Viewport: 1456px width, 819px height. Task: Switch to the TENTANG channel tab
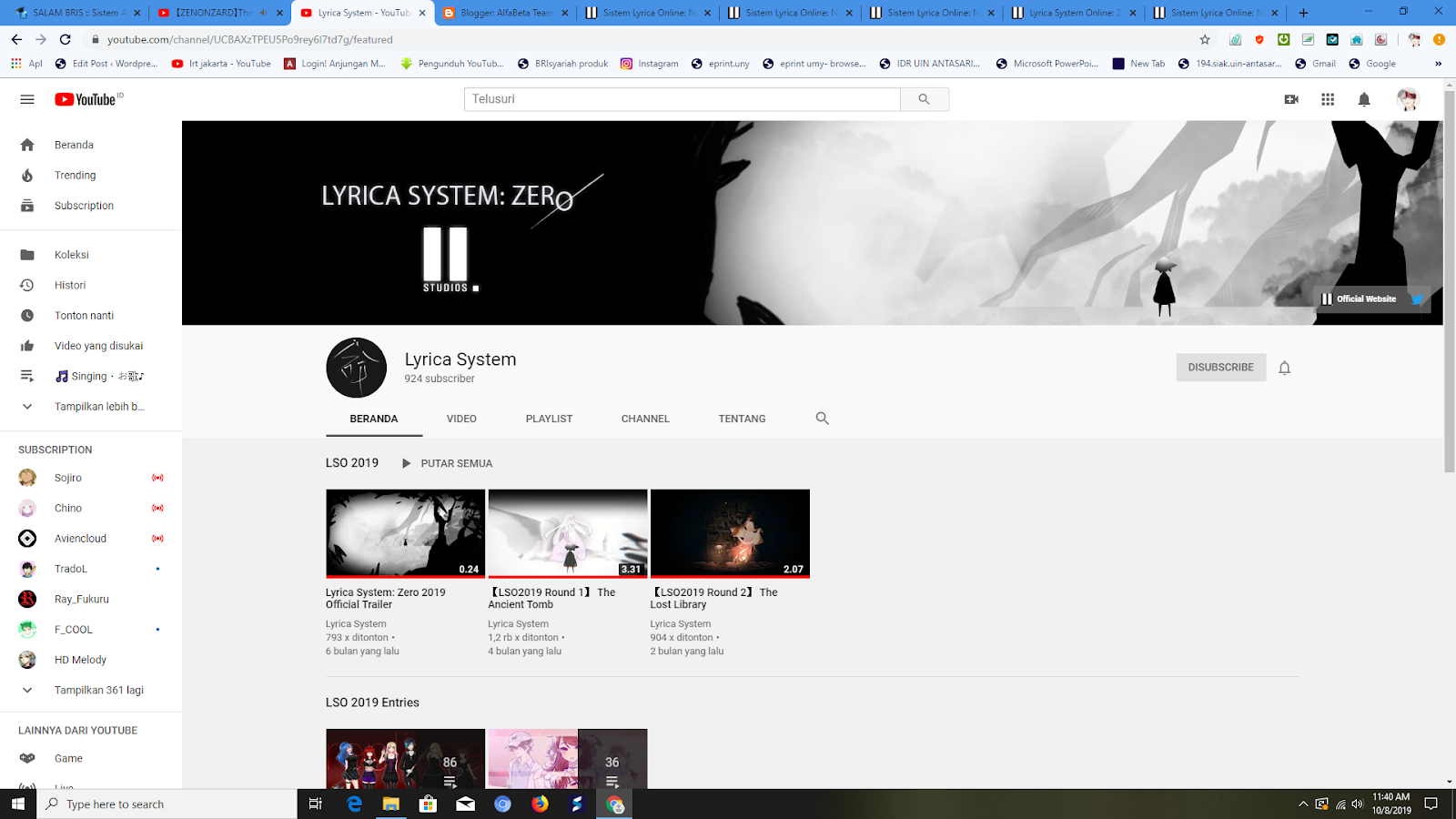click(x=742, y=419)
